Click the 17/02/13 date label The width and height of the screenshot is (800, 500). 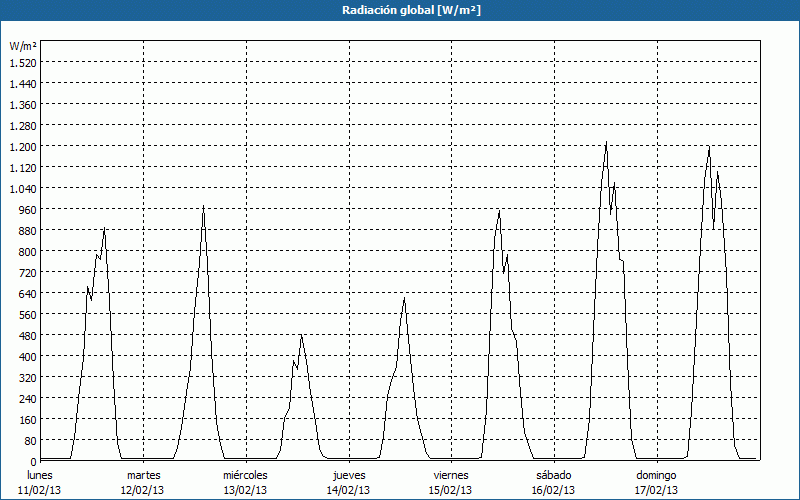(657, 490)
